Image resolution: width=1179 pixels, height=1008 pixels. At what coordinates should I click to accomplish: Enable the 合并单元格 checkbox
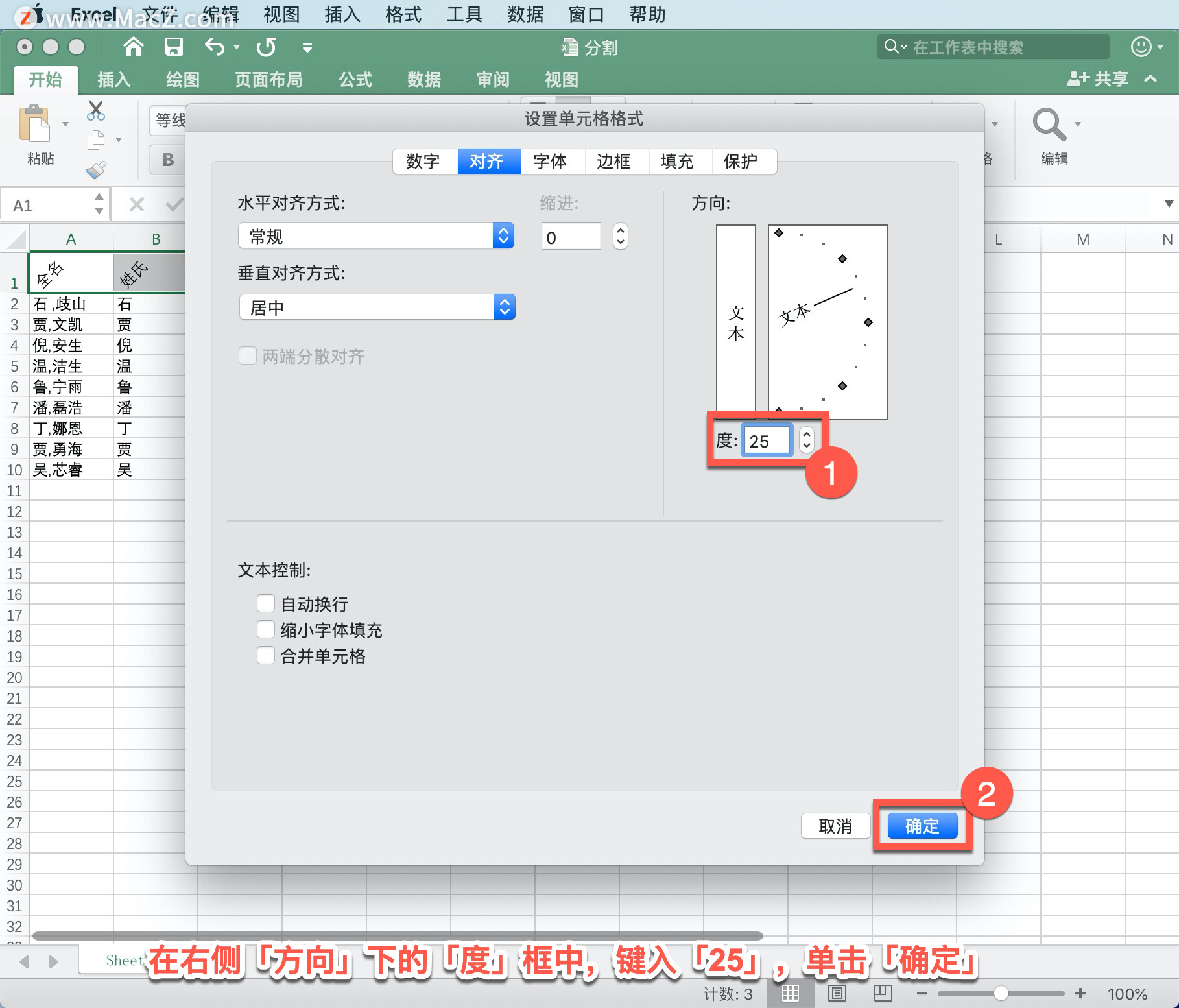click(265, 656)
